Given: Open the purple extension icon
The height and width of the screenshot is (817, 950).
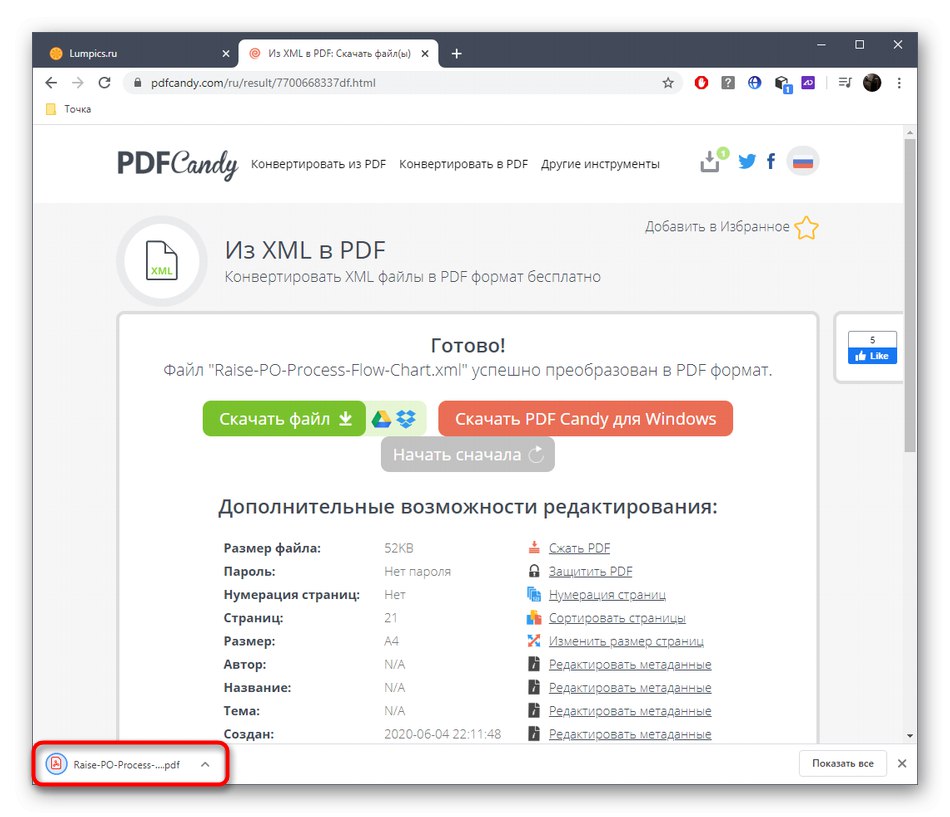Looking at the screenshot, I should coord(808,82).
